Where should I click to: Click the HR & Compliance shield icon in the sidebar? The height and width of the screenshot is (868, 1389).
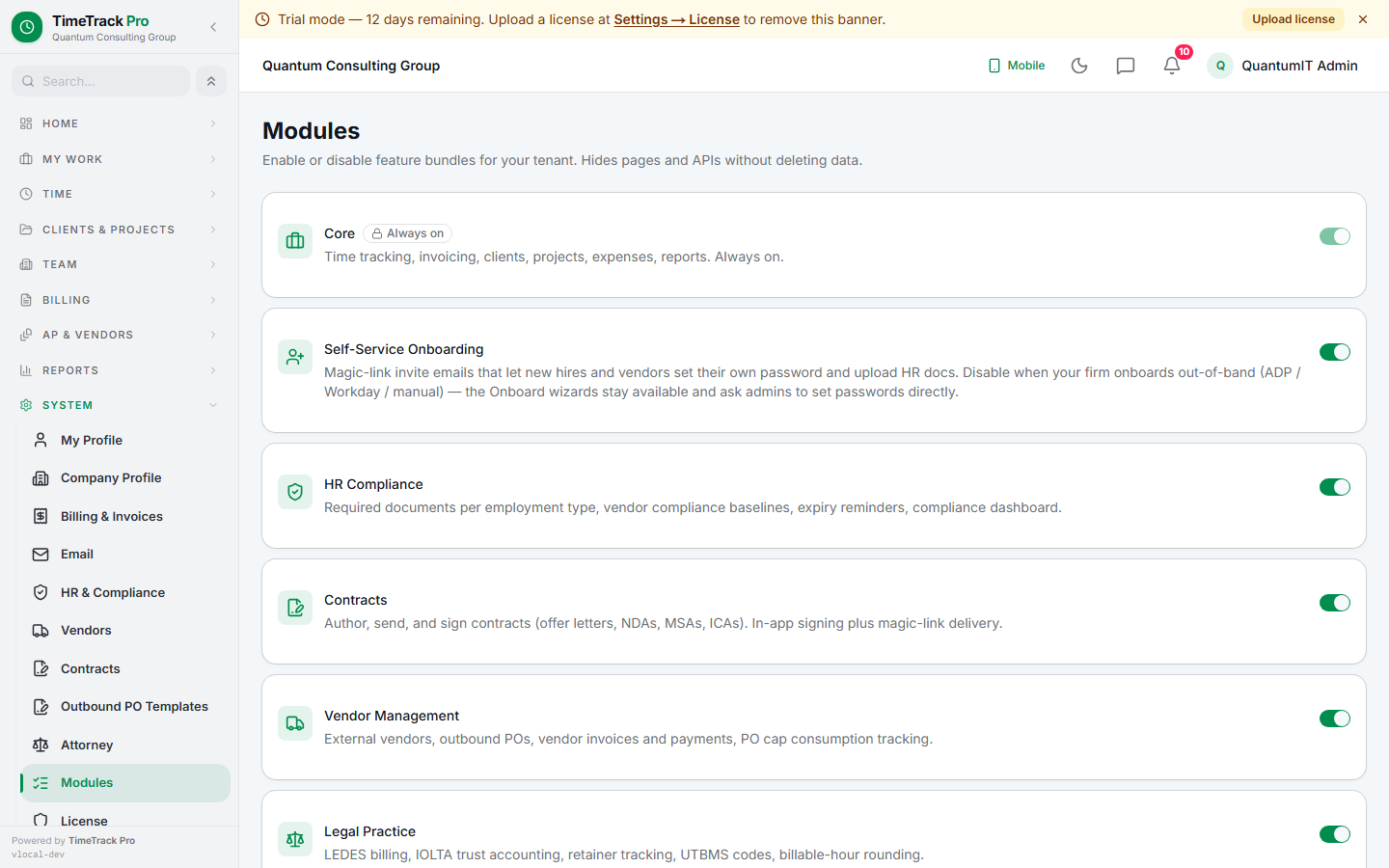pos(41,592)
